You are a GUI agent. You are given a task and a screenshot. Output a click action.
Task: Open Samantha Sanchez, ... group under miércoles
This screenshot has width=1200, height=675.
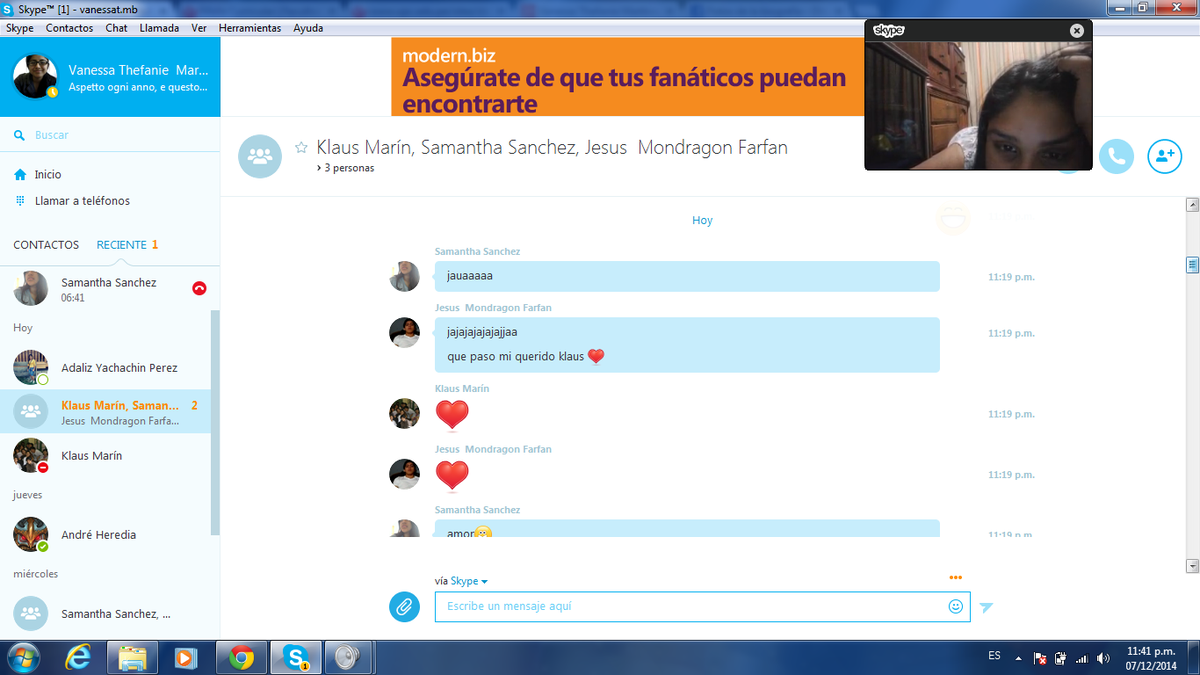(105, 613)
